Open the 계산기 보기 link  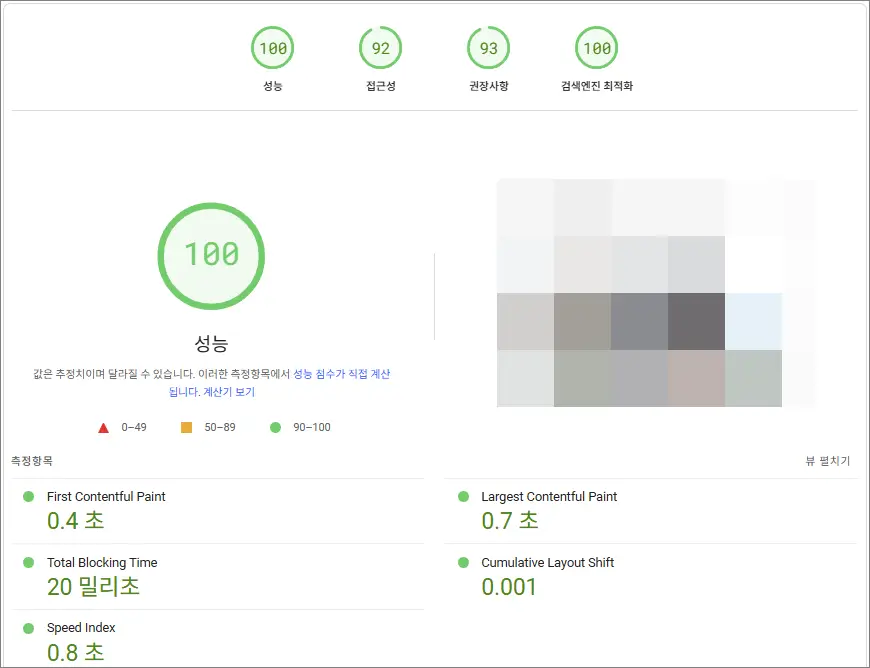[x=229, y=392]
